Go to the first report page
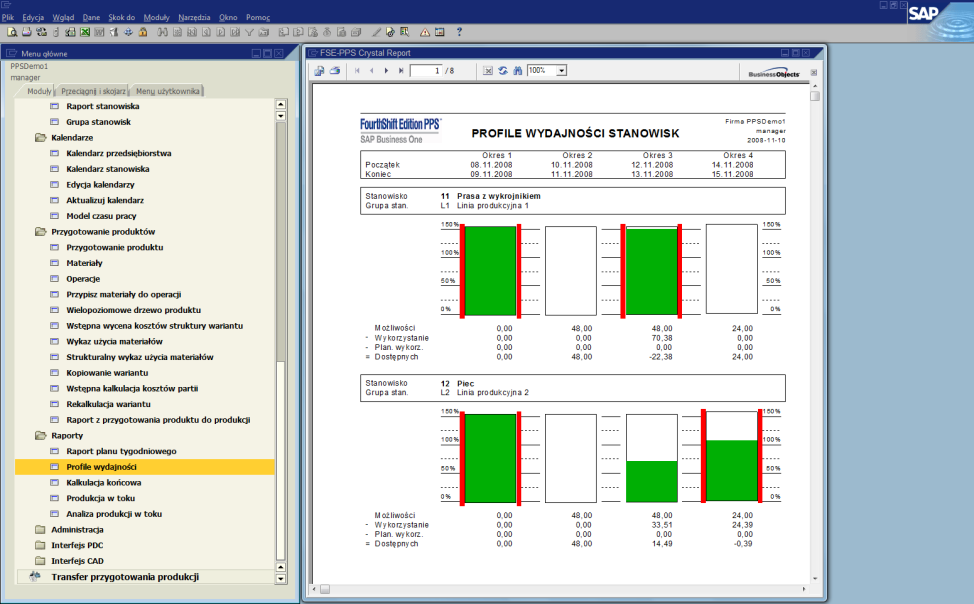Viewport: 974px width, 604px height. [x=357, y=71]
